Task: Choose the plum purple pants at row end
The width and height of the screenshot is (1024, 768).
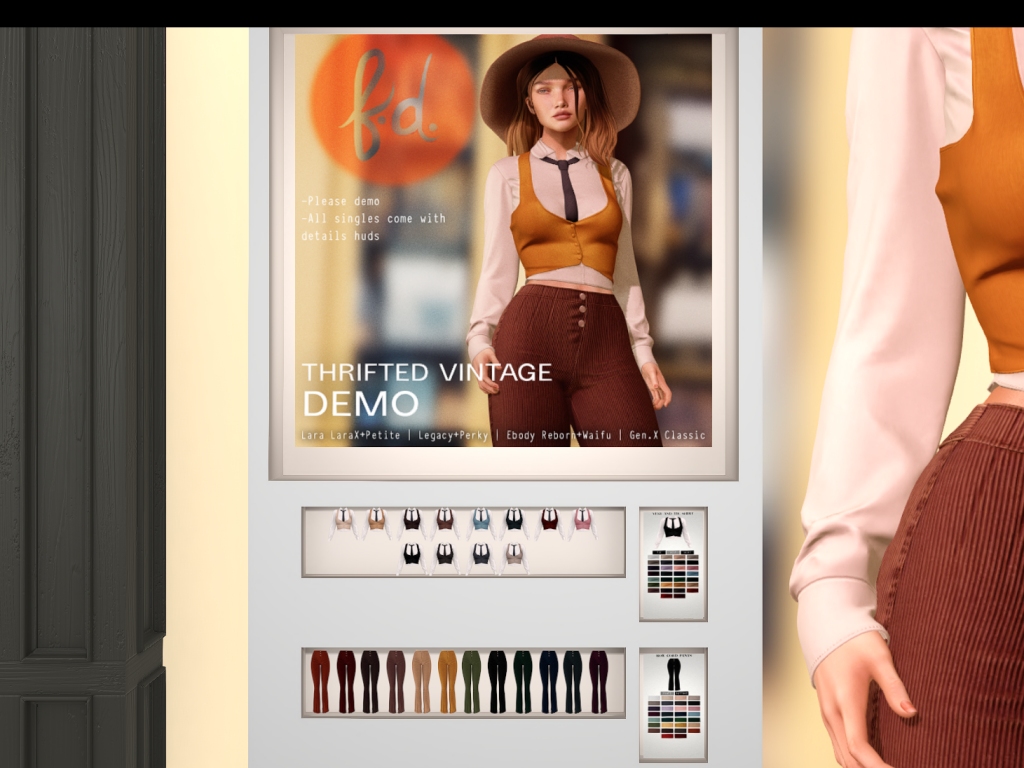Action: click(x=597, y=681)
